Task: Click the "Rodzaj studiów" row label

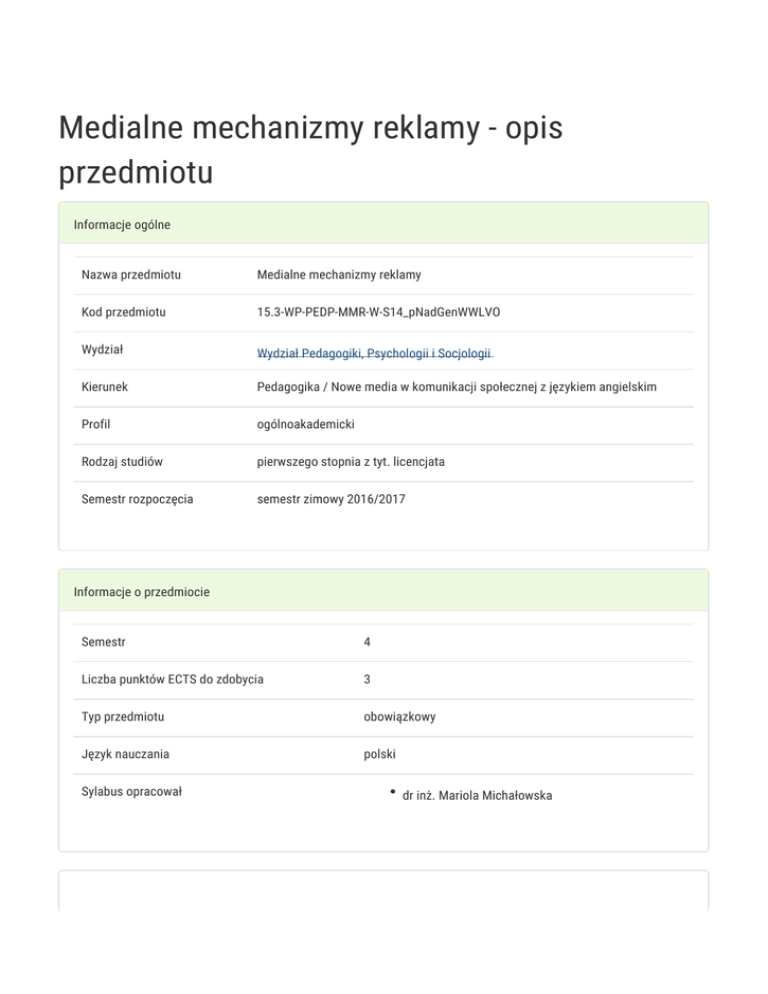Action: pos(122,461)
